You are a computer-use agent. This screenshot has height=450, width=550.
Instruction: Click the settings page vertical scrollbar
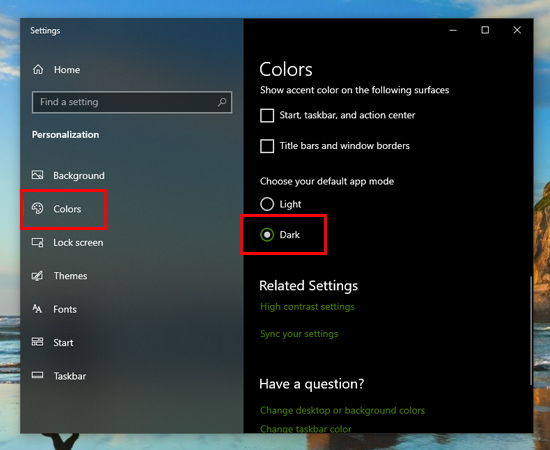531,330
